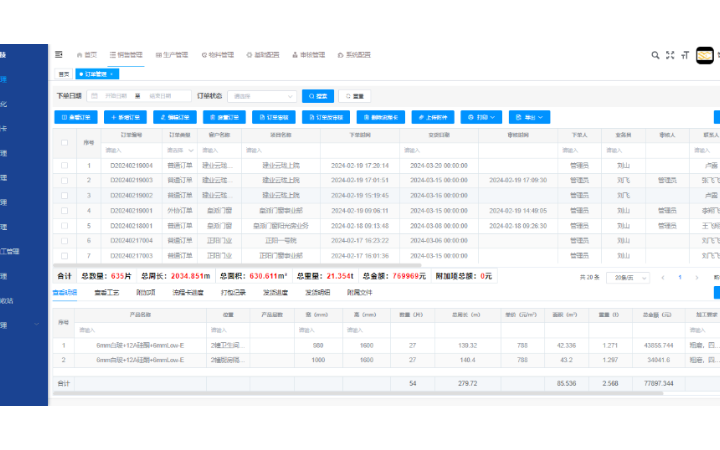Check the row 3 order checkbox
720x450 pixels.
(65, 196)
